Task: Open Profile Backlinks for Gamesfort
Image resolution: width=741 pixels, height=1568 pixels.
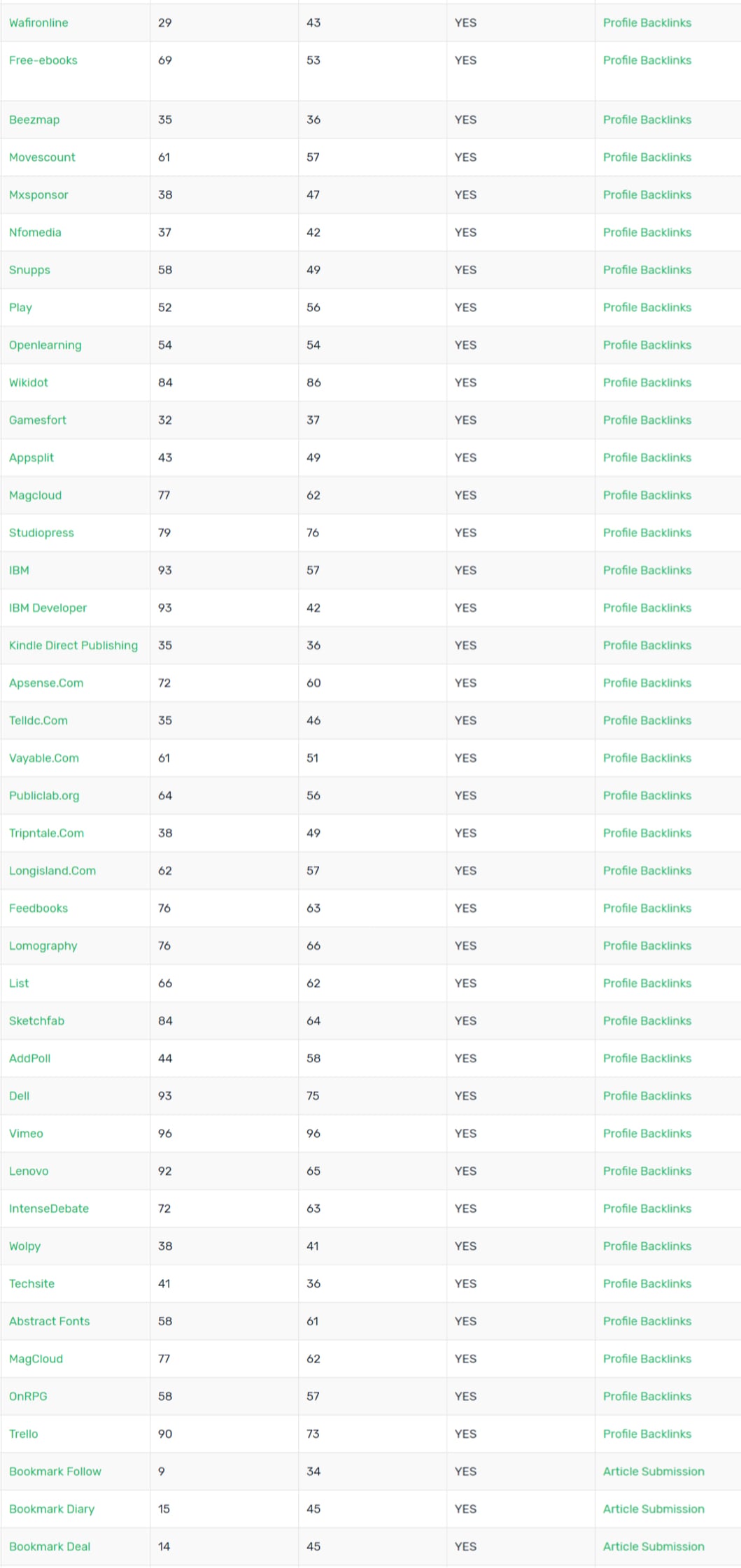Action: (x=647, y=420)
